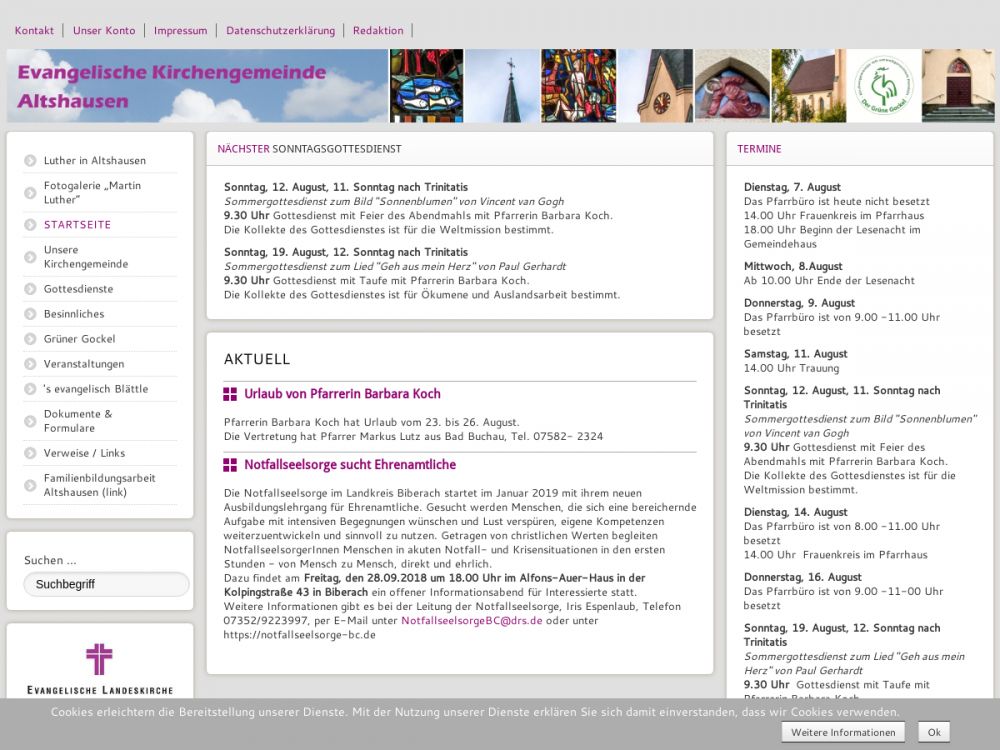Open Fotogalerie Martin Luther in sidebar
Viewport: 1000px width, 750px height.
click(x=92, y=192)
